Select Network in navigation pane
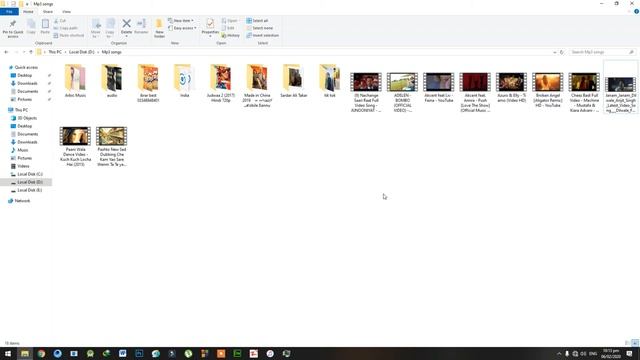Viewport: 640px width, 360px height. (22, 201)
